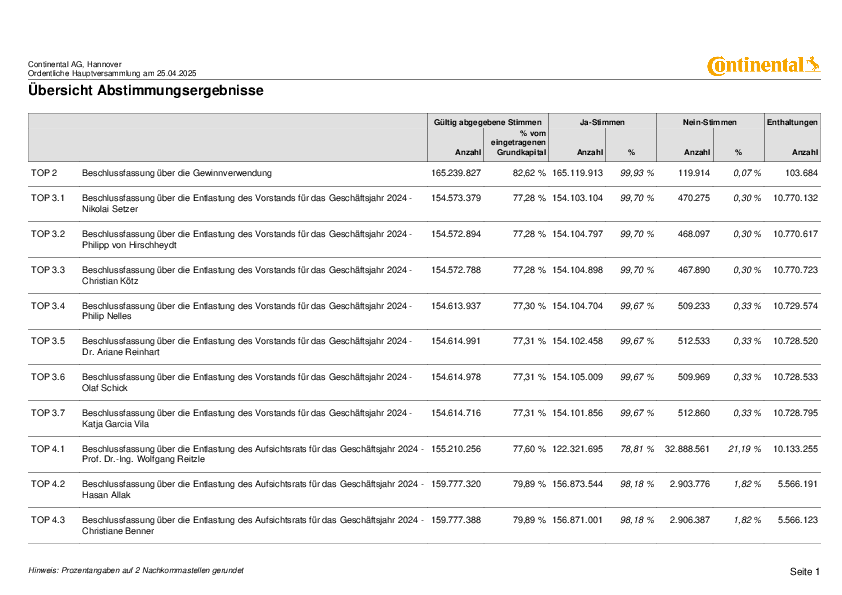This screenshot has height=595, width=842.
Task: Click Nein count 512.533
Action: click(x=694, y=342)
